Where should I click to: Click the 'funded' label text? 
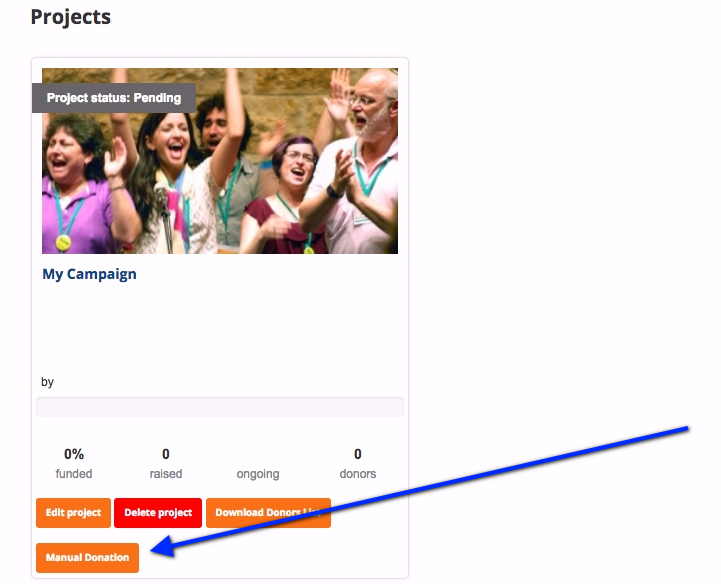(x=74, y=474)
